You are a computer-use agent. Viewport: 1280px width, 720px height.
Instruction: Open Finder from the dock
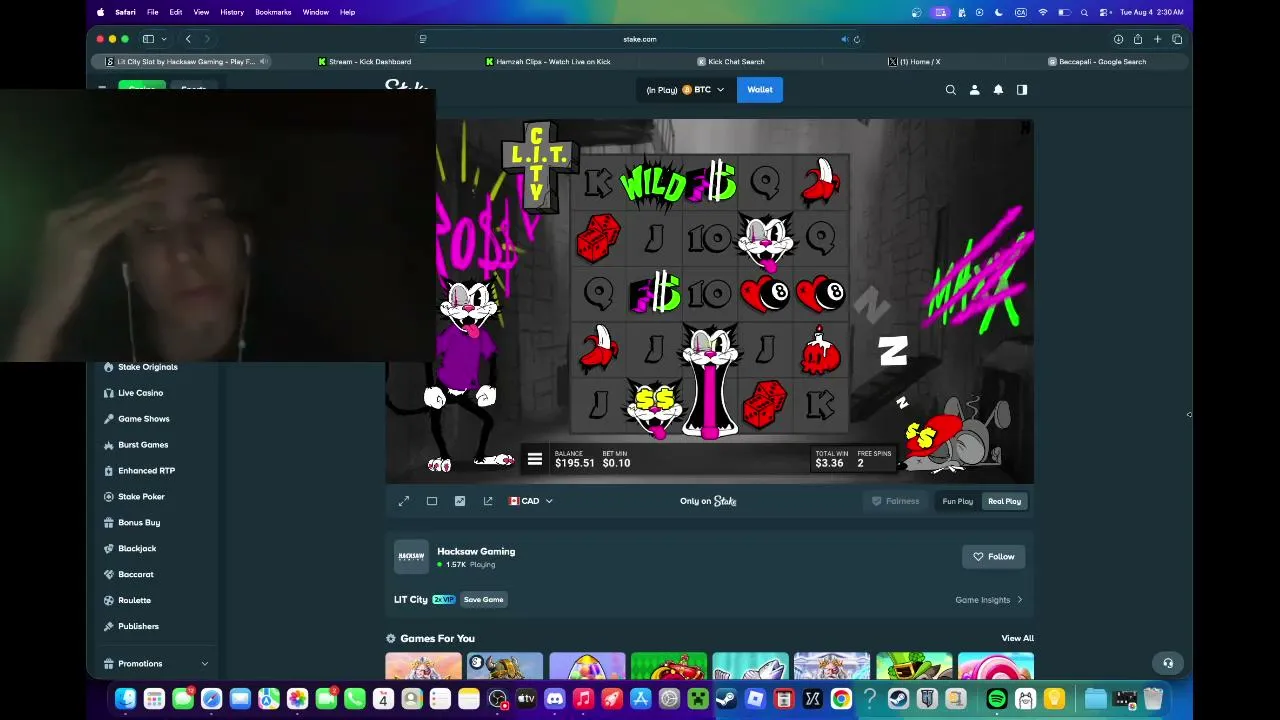click(x=125, y=699)
